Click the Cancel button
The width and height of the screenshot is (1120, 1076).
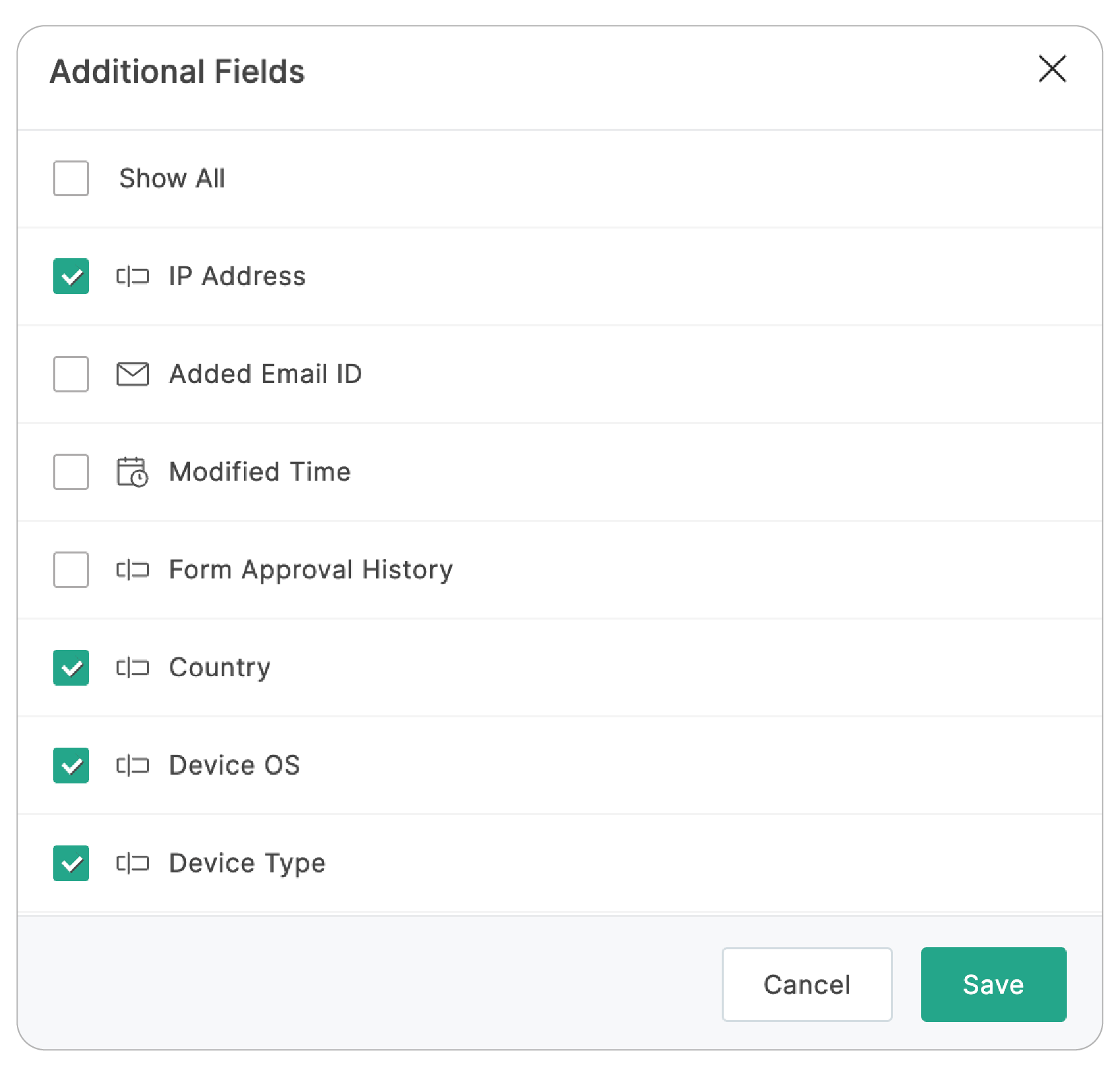pos(807,984)
